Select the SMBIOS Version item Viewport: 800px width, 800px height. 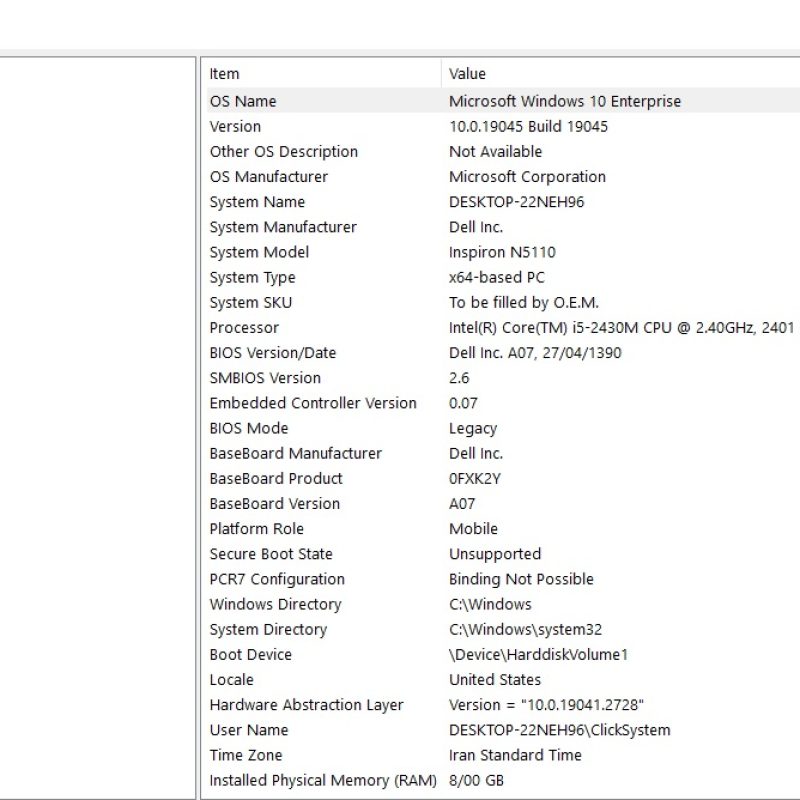coord(265,378)
